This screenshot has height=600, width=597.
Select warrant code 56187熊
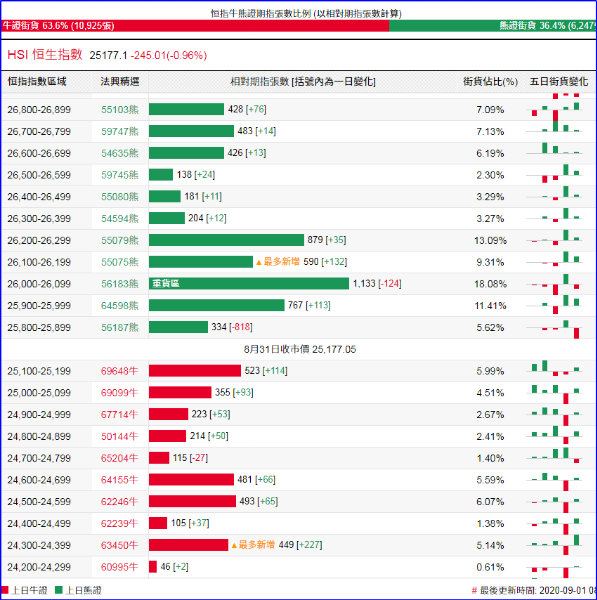click(120, 328)
